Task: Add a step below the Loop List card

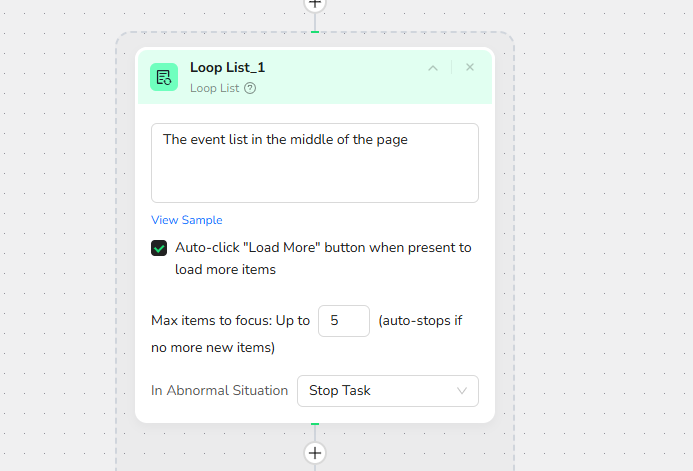Action: 315,453
